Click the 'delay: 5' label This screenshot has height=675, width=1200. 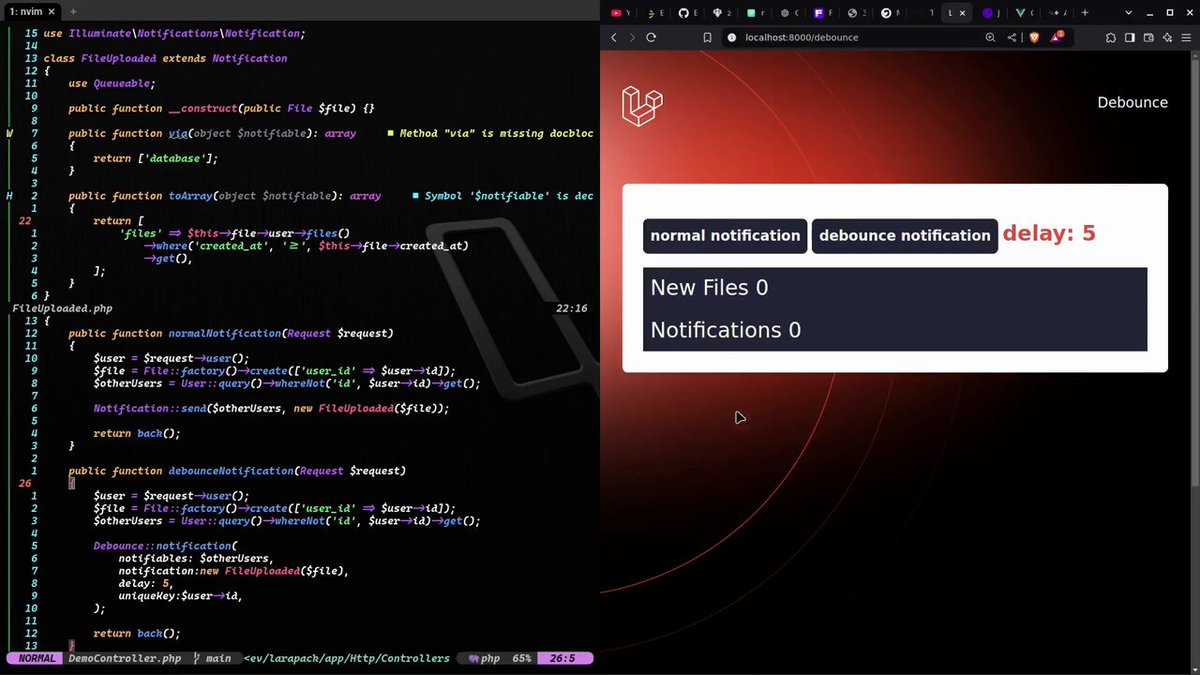(x=1049, y=234)
